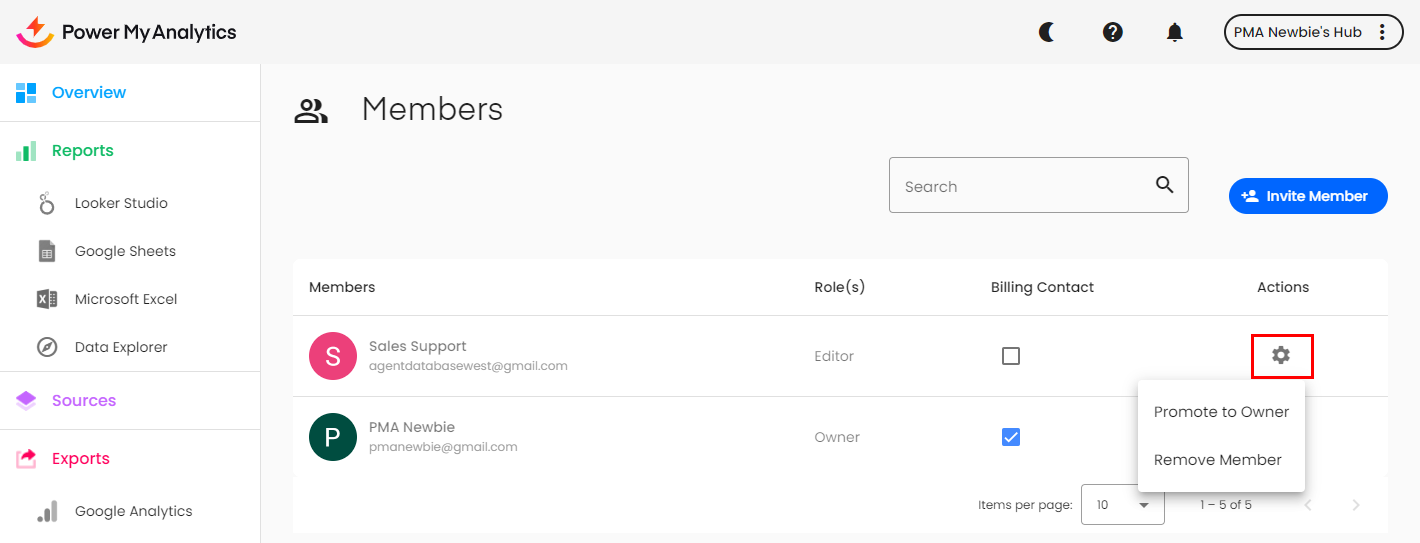This screenshot has height=543, width=1420.
Task: Go to the Overview section
Action: pos(89,92)
